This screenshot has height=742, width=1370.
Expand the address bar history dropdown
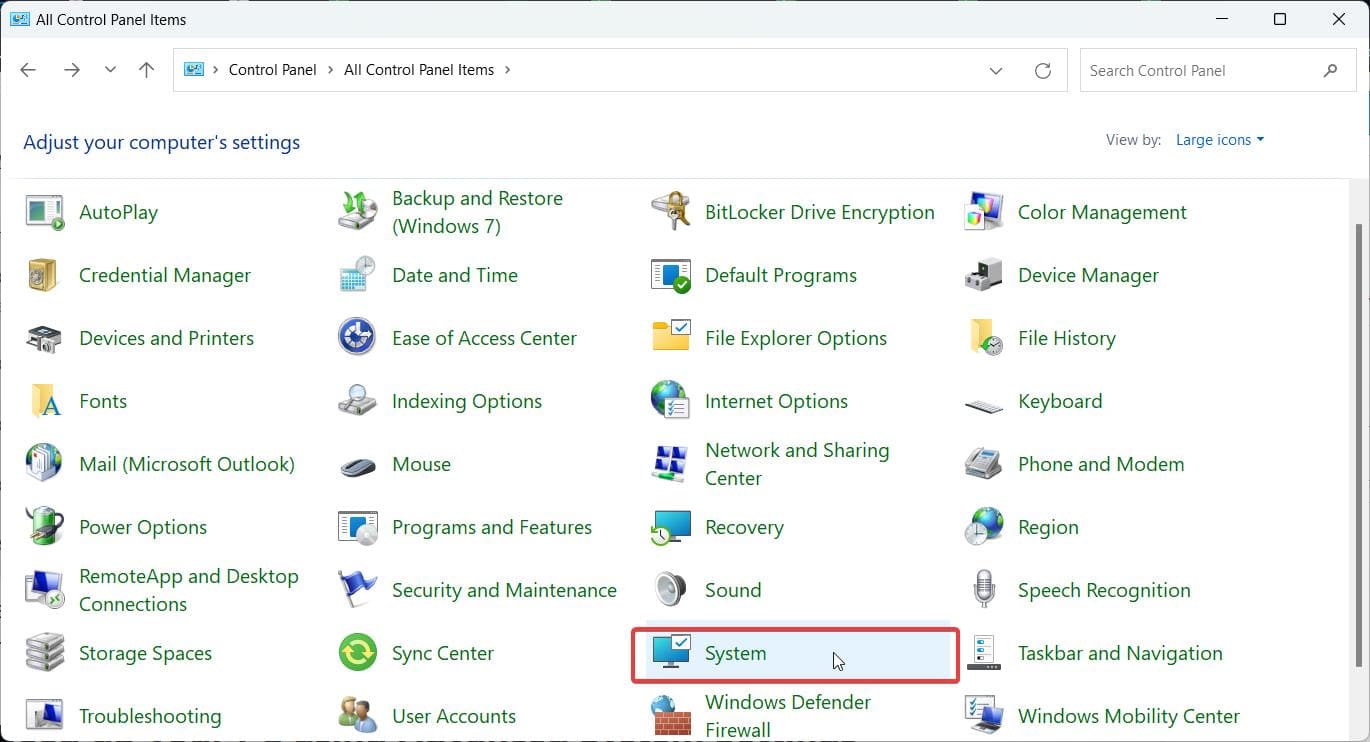pyautogui.click(x=996, y=70)
